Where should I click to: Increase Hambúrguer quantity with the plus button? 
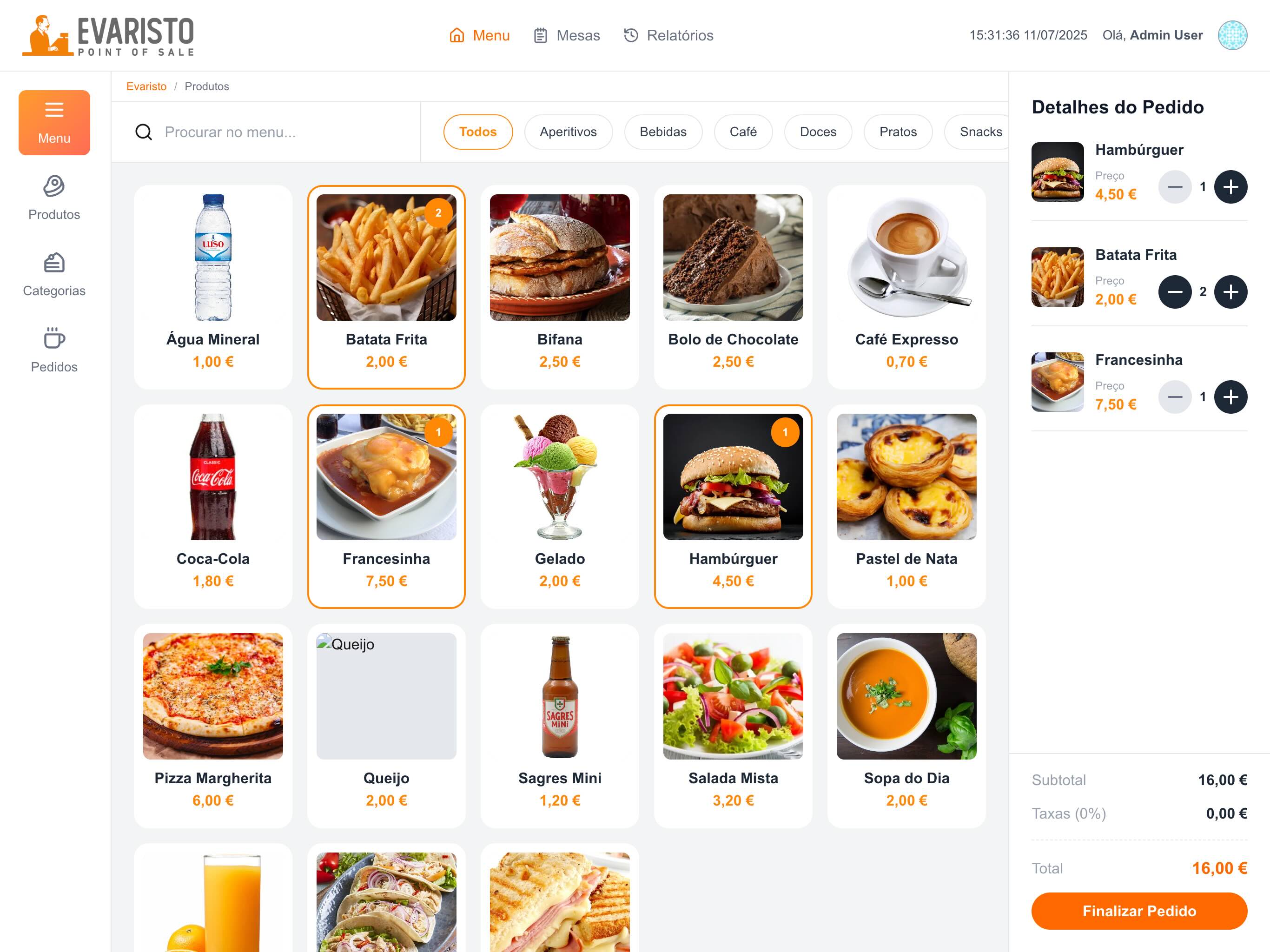click(x=1230, y=186)
